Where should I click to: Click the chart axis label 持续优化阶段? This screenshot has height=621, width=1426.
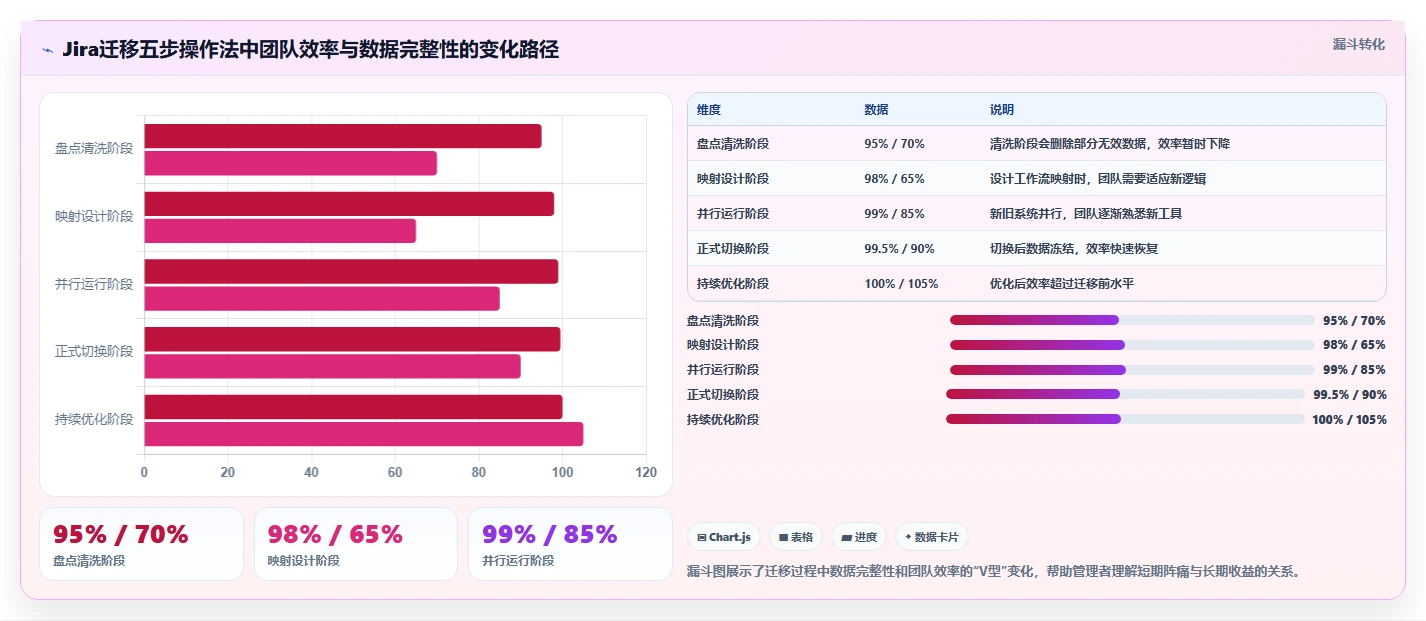pos(94,420)
